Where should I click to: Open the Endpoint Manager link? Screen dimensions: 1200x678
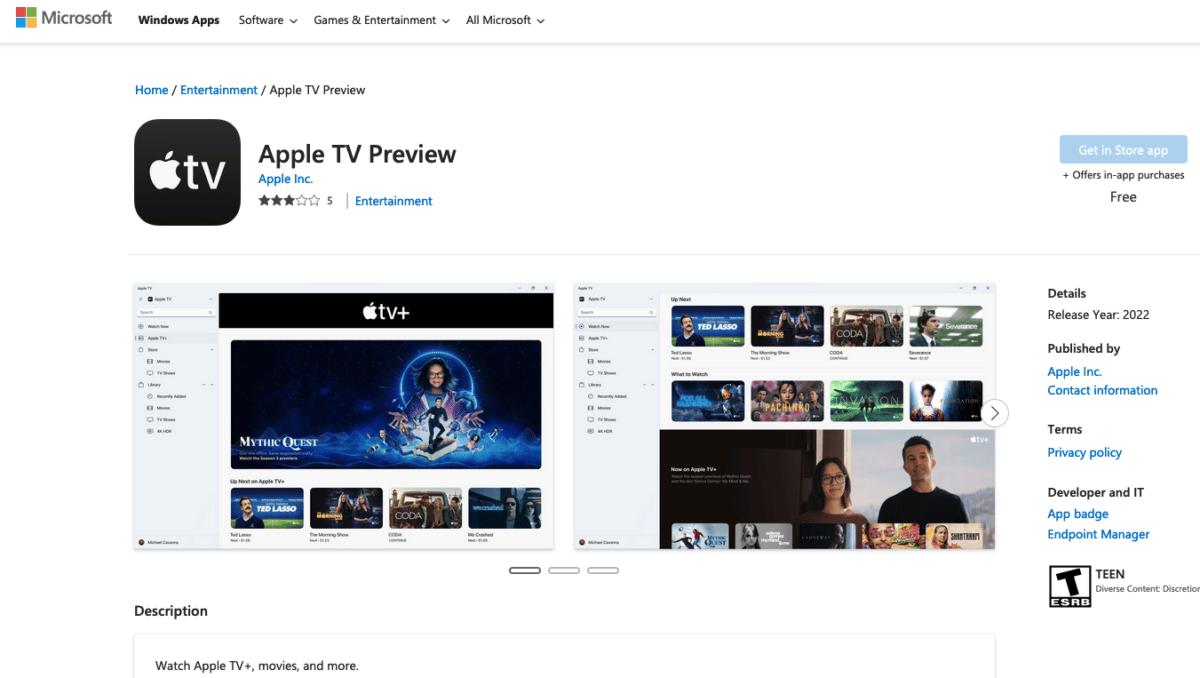pos(1098,534)
